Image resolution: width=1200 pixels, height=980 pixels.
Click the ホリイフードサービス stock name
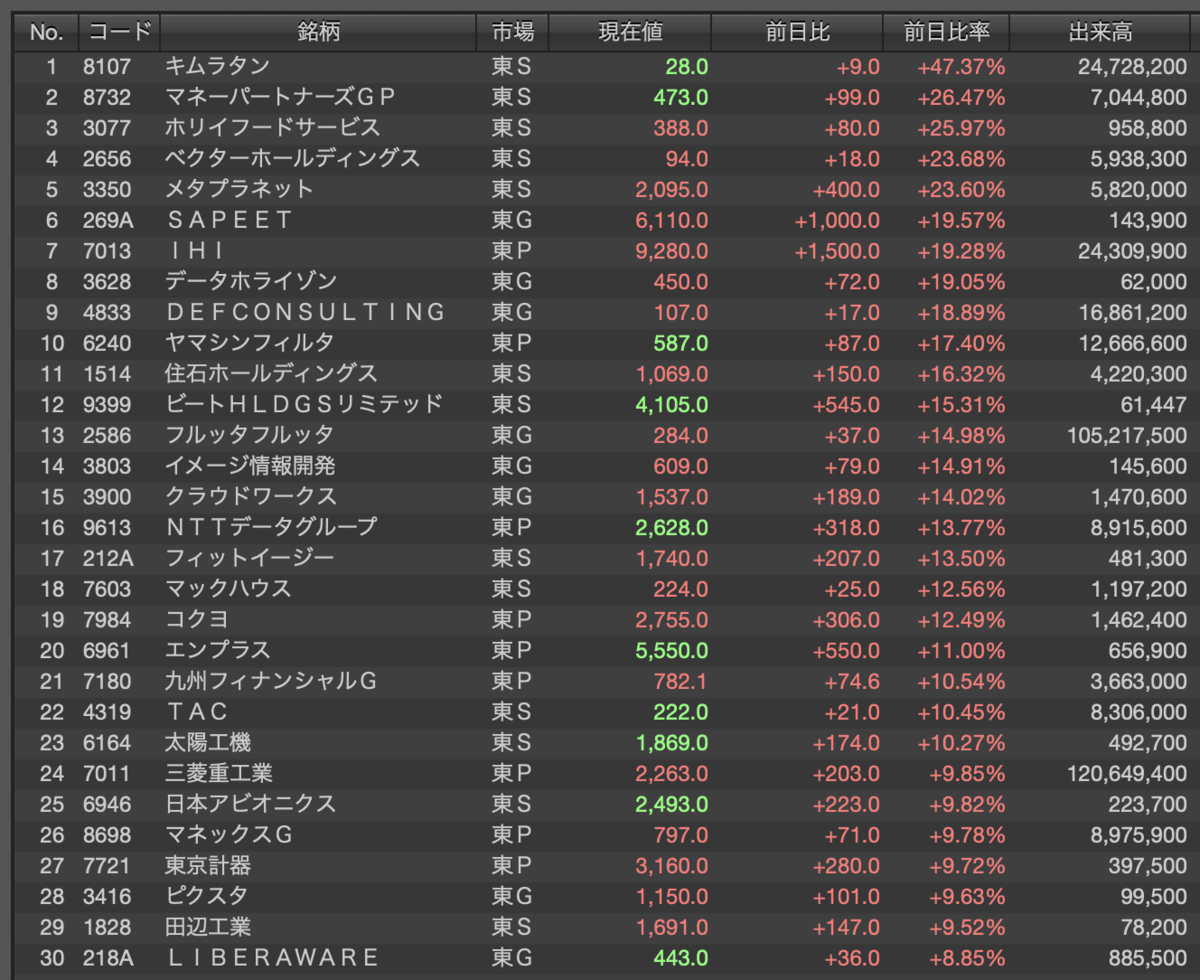pos(273,128)
